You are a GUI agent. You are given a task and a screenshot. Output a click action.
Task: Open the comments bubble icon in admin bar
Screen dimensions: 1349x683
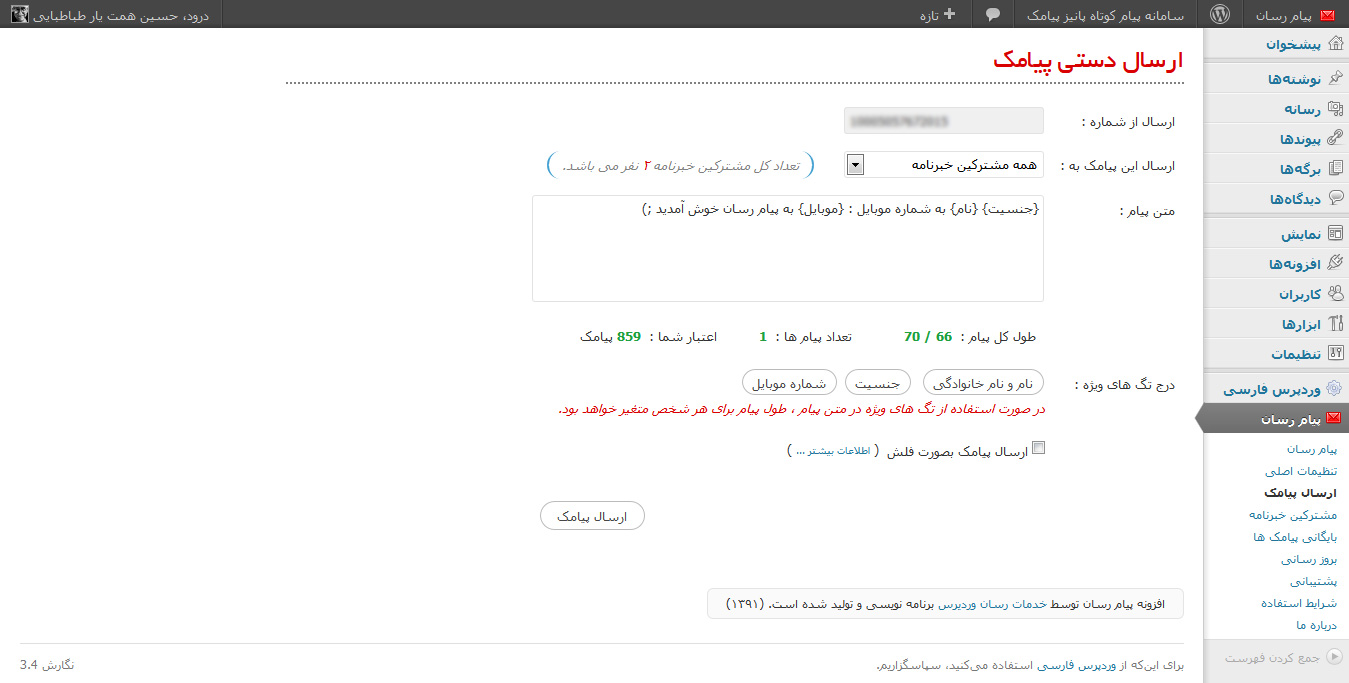click(x=993, y=14)
